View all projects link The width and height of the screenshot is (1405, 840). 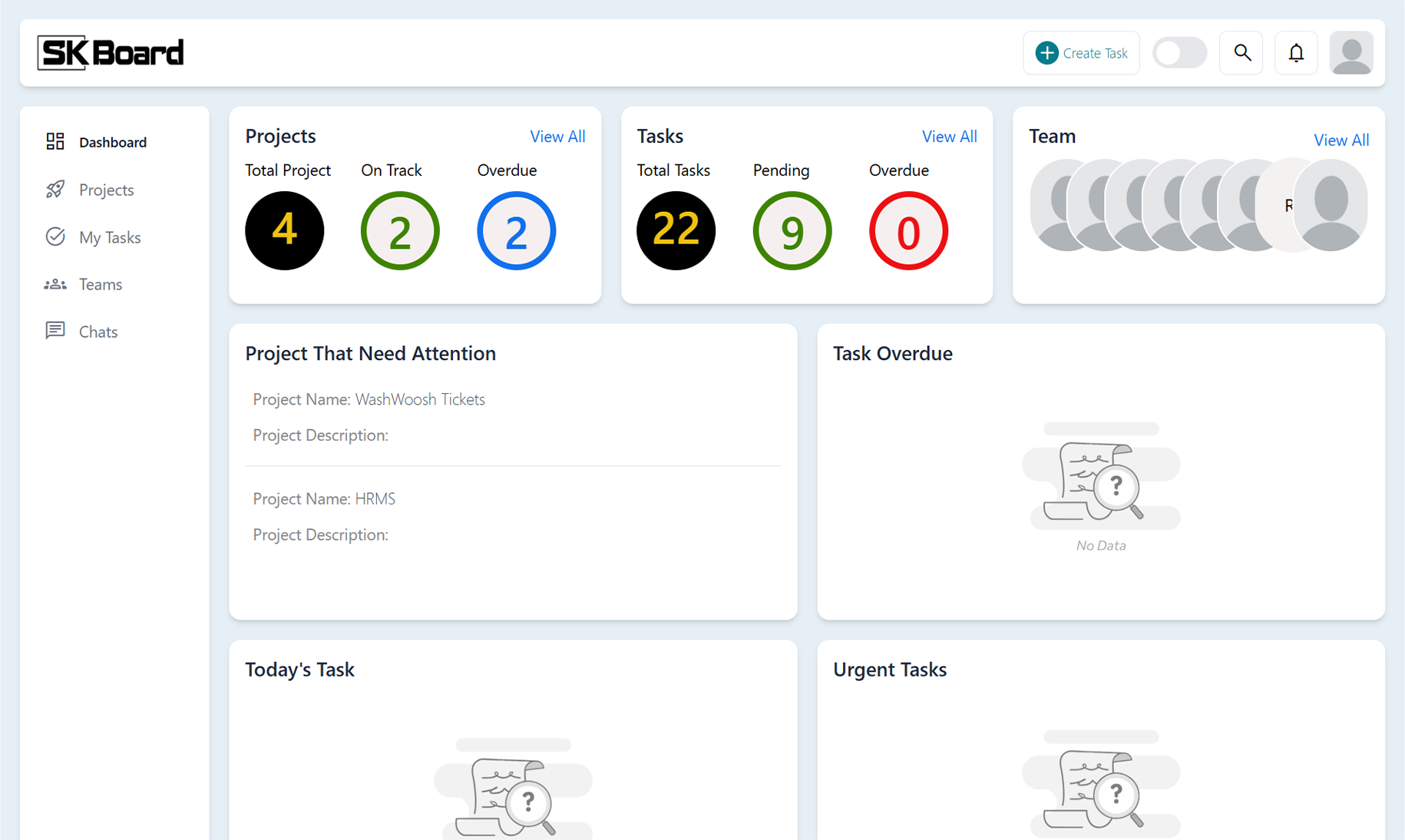(557, 137)
